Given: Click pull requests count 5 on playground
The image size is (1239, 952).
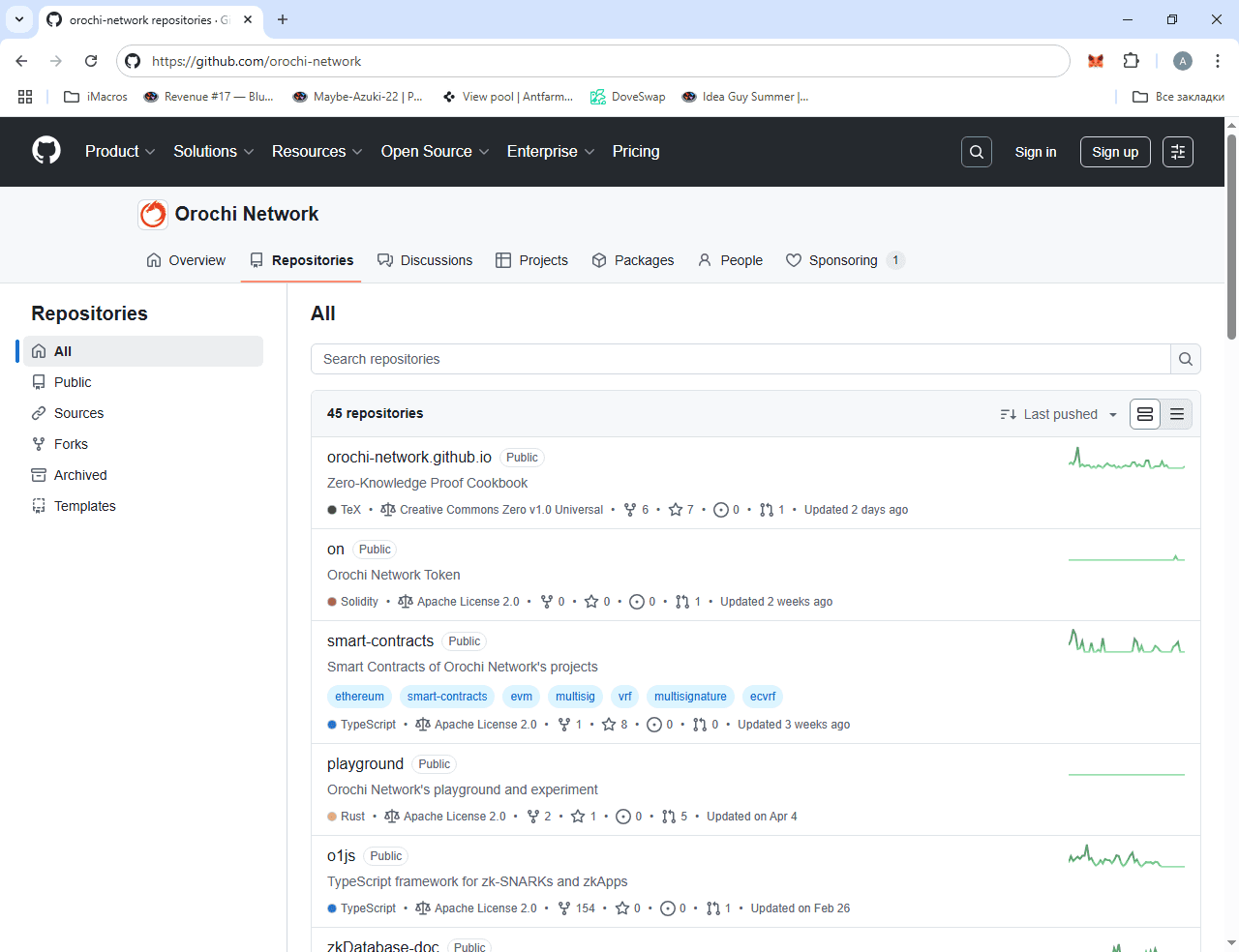Looking at the screenshot, I should (x=675, y=817).
